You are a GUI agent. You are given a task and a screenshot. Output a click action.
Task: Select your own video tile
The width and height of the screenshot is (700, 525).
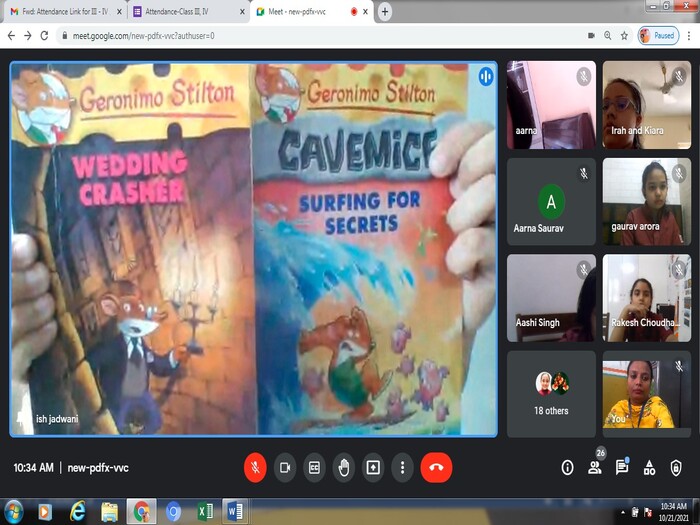[647, 394]
